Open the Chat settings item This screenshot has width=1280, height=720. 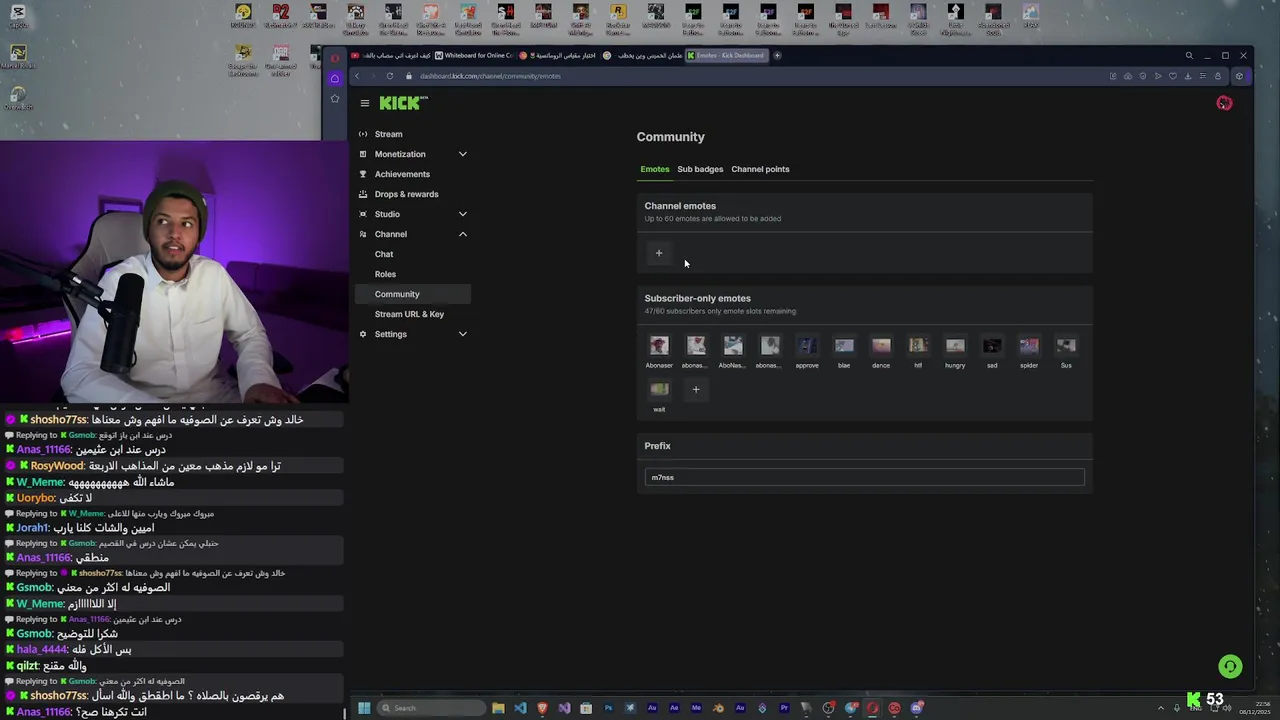(384, 254)
